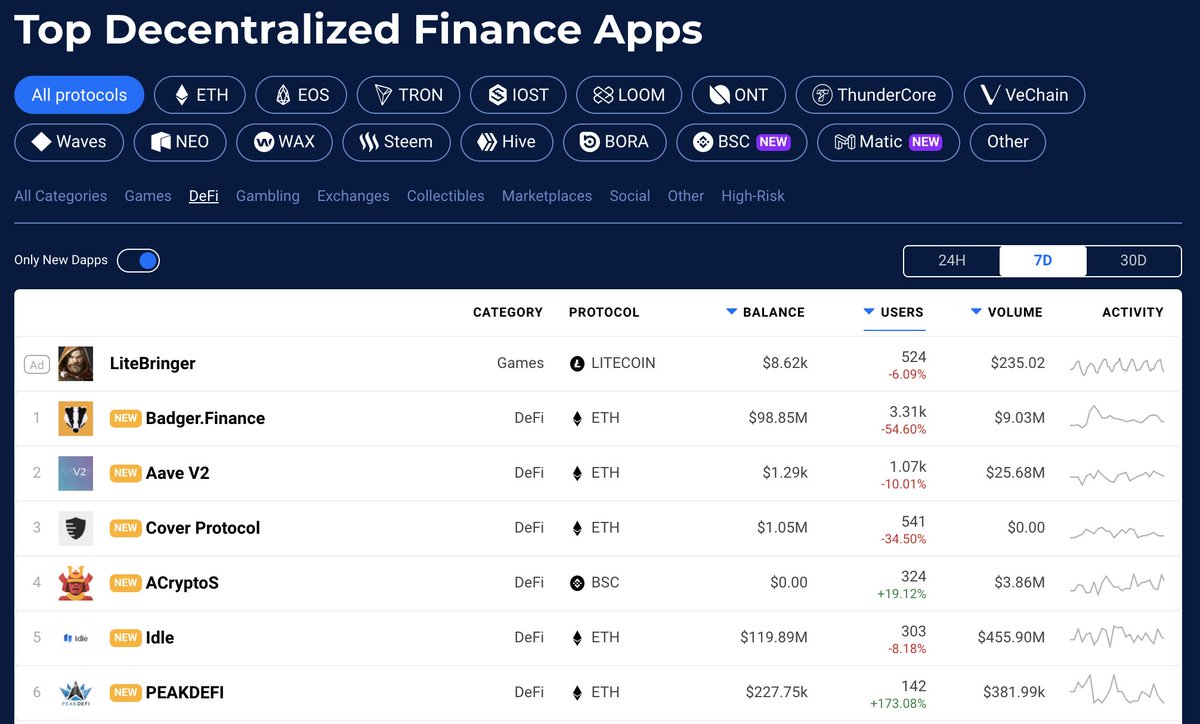This screenshot has width=1200, height=724.
Task: Filter by NEO protocol
Action: [x=180, y=142]
